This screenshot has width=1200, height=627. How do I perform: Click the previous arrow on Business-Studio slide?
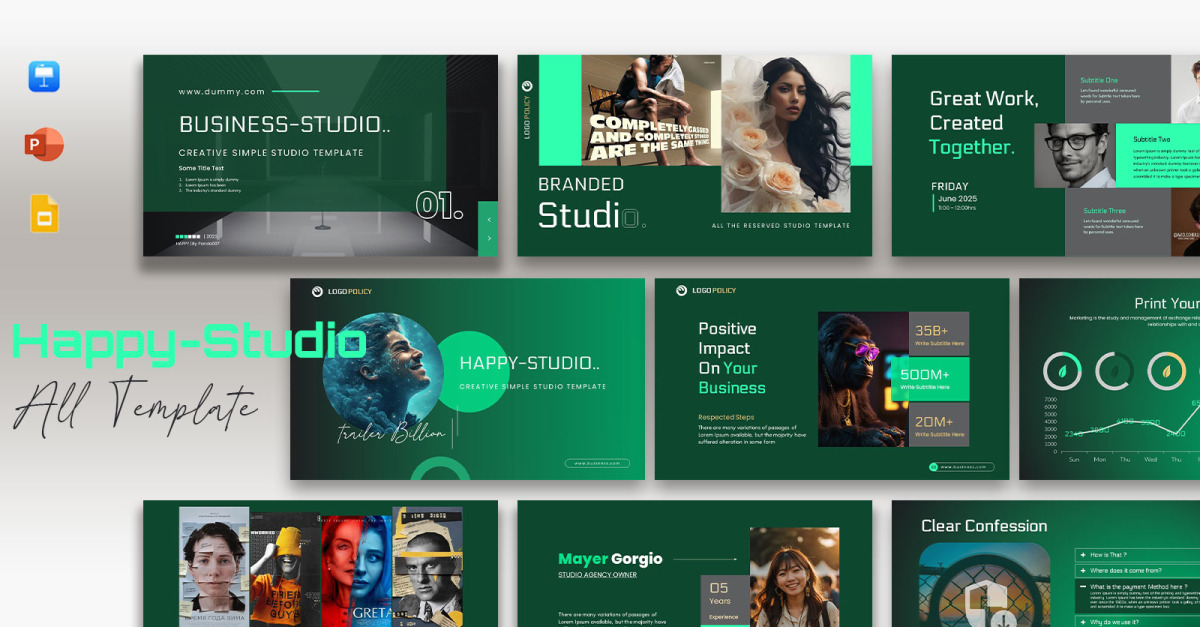click(488, 218)
